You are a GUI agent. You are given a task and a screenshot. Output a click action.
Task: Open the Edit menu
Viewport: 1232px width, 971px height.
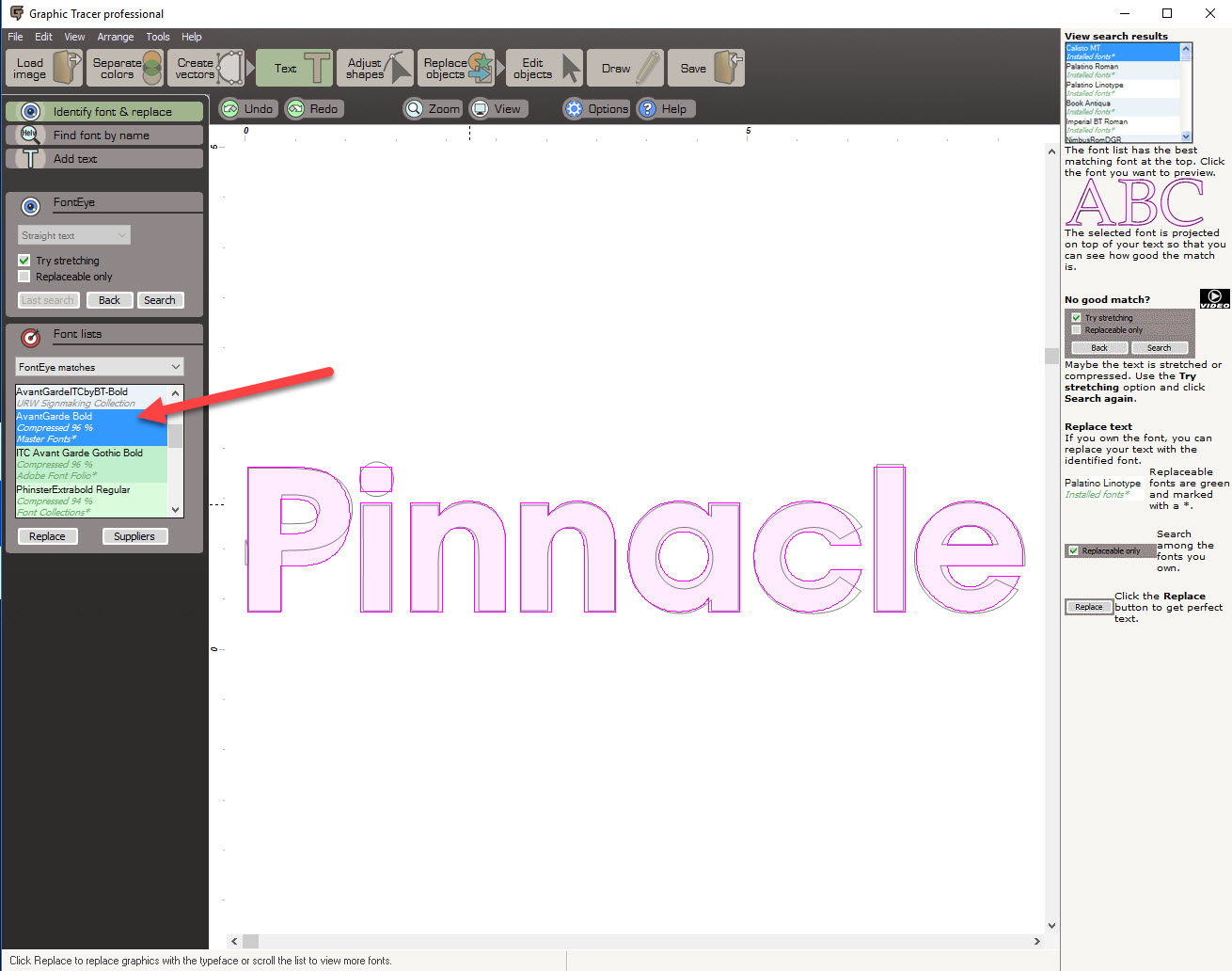pyautogui.click(x=43, y=37)
